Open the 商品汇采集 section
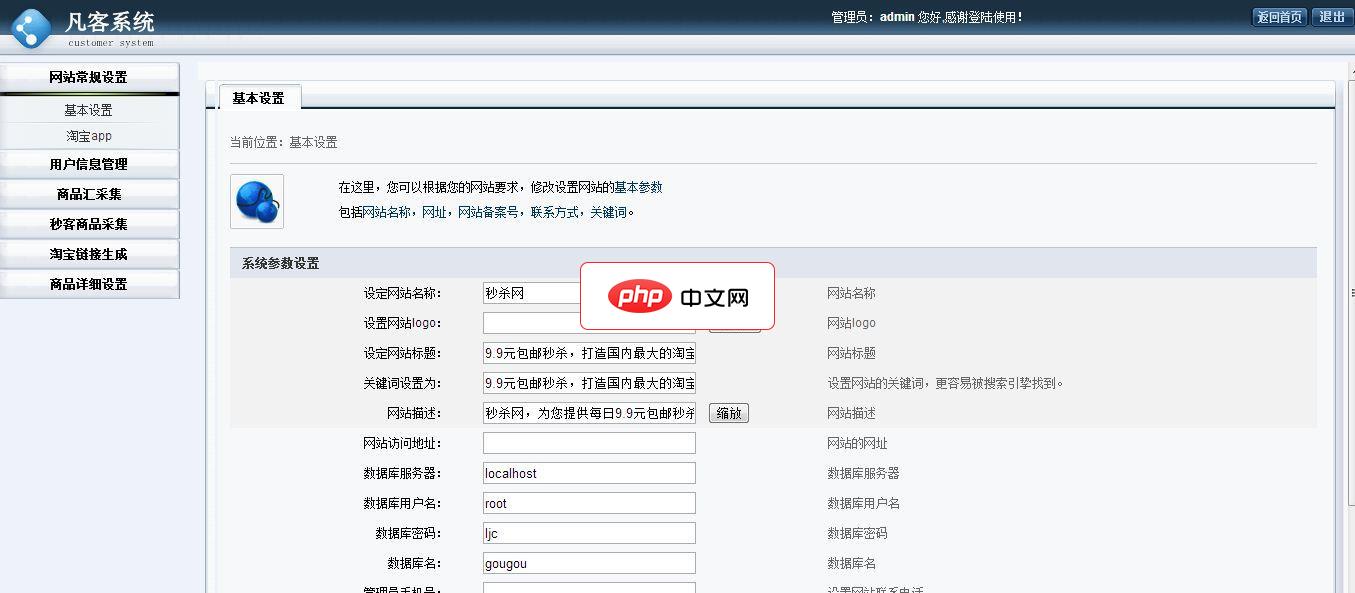1355x593 pixels. pos(90,194)
